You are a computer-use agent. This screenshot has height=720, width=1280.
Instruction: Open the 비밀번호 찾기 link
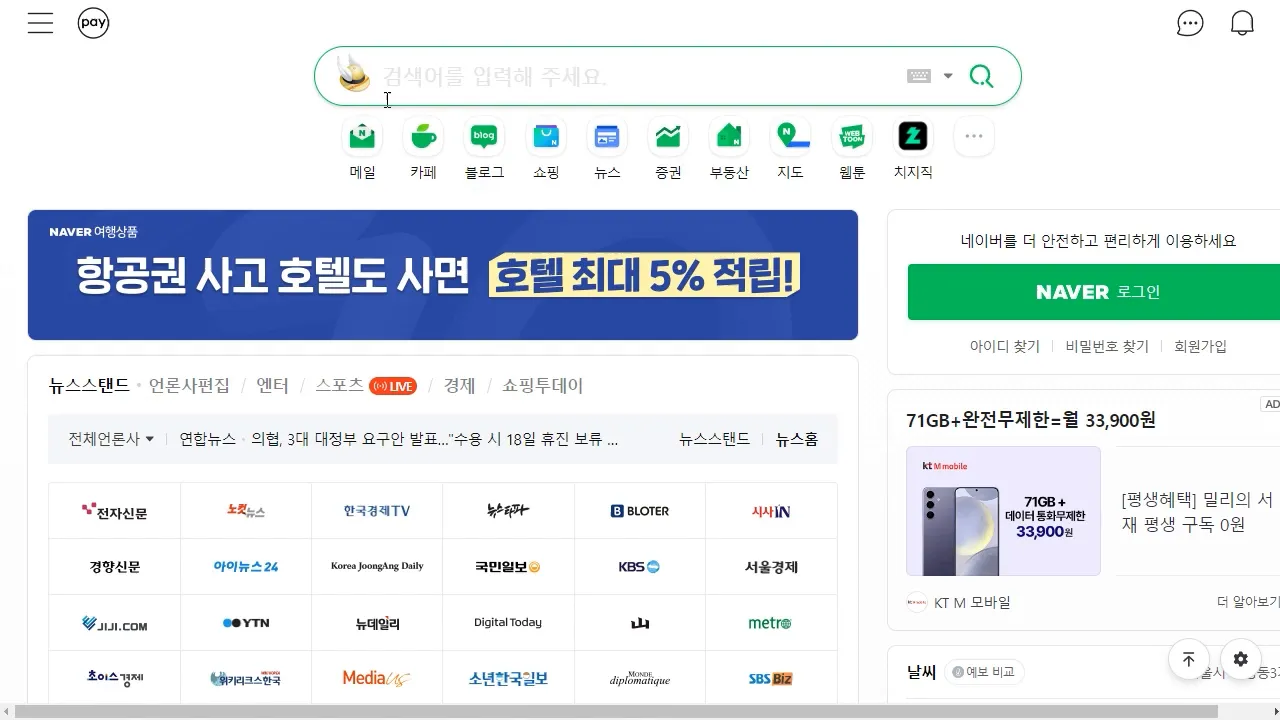1107,346
